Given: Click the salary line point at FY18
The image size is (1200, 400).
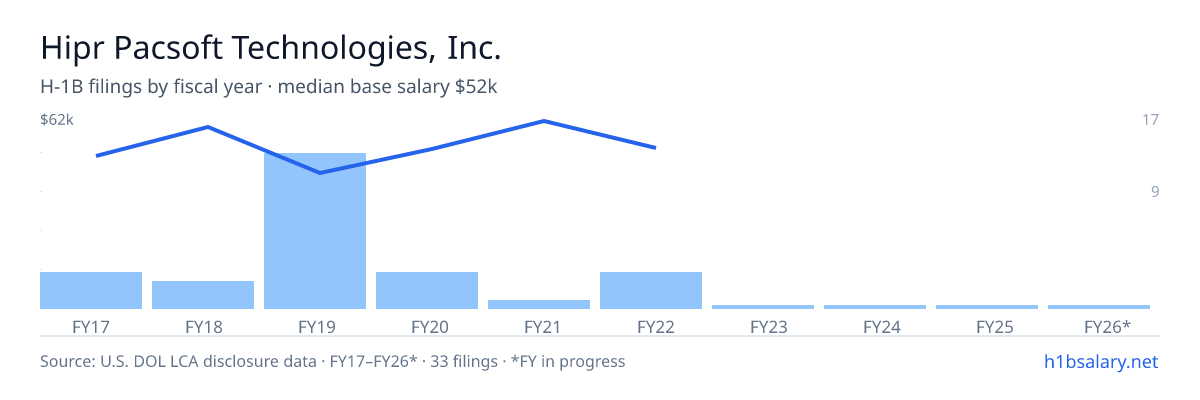Looking at the screenshot, I should (x=207, y=127).
